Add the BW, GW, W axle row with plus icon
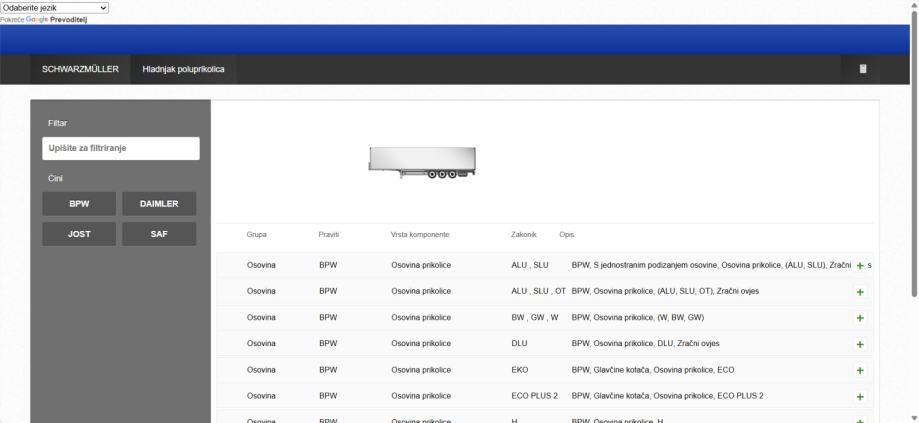919x423 pixels. point(860,318)
